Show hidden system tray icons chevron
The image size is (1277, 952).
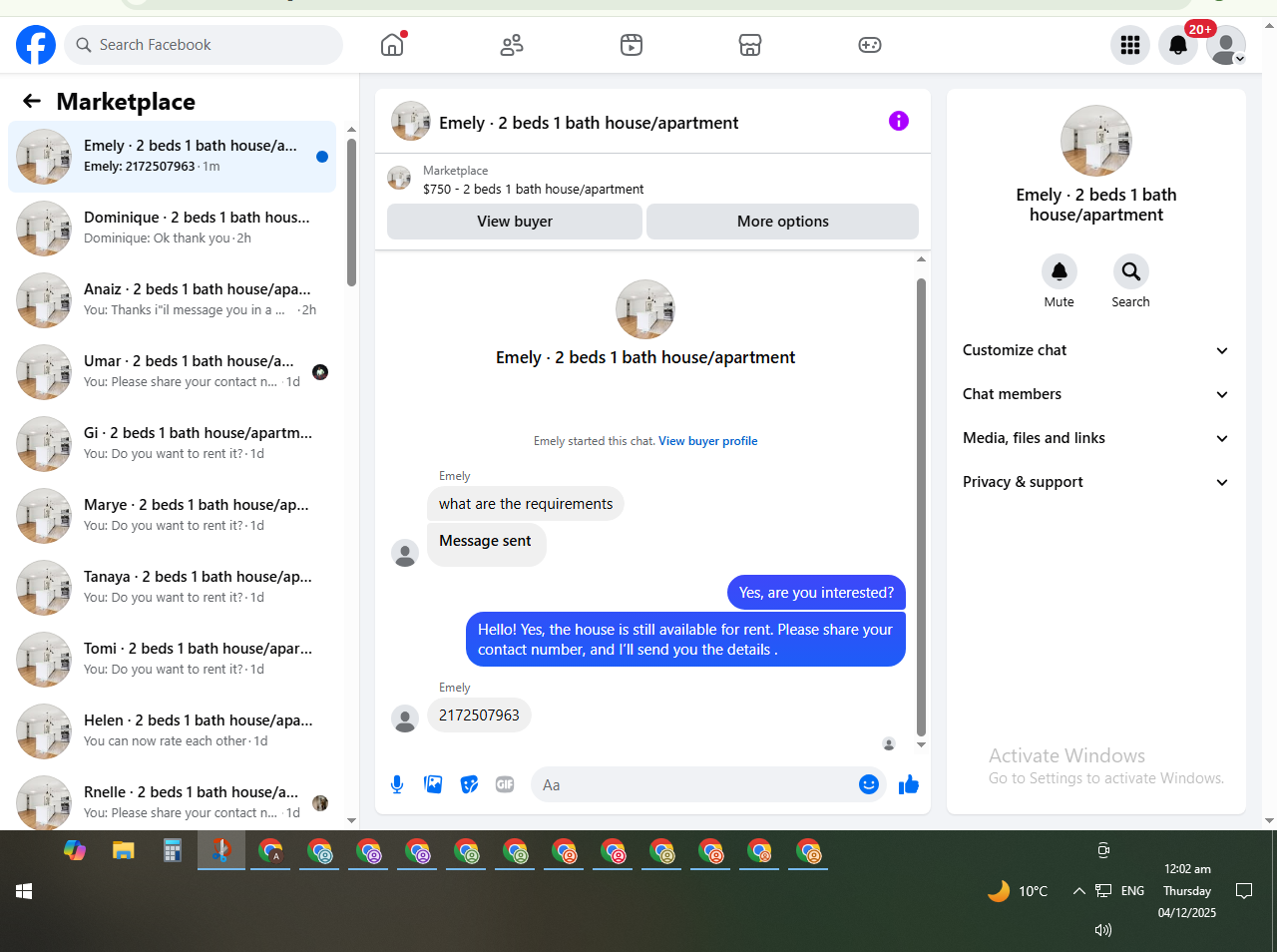1078,891
